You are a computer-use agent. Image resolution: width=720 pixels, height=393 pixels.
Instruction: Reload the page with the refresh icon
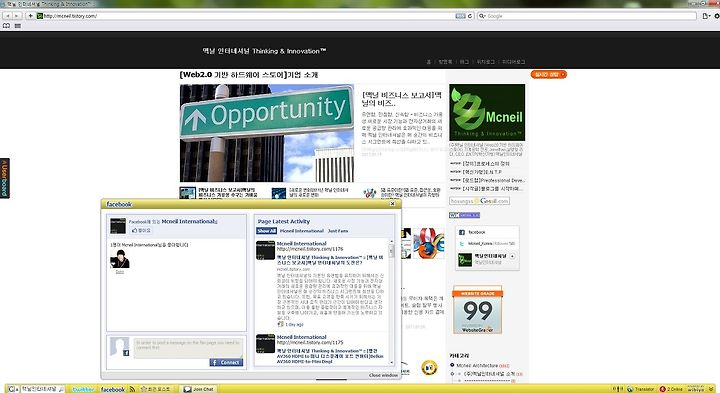coord(470,16)
